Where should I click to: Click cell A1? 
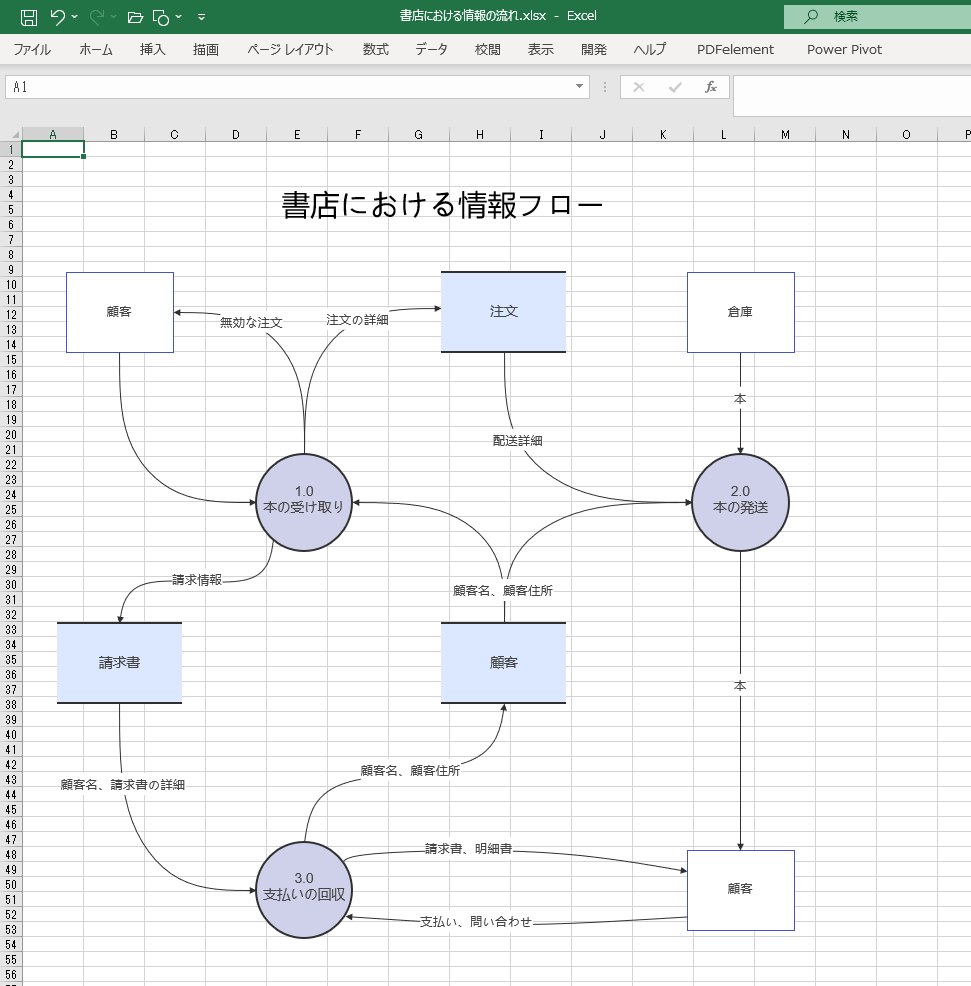coord(53,149)
